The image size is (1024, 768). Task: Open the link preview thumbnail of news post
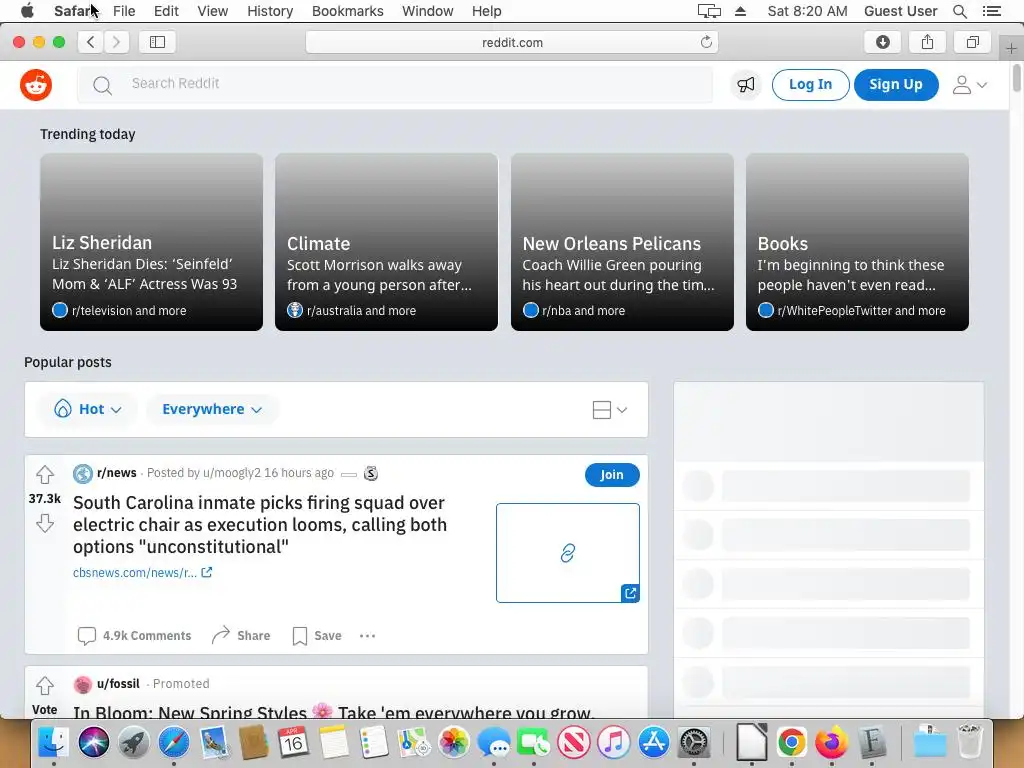click(x=568, y=552)
